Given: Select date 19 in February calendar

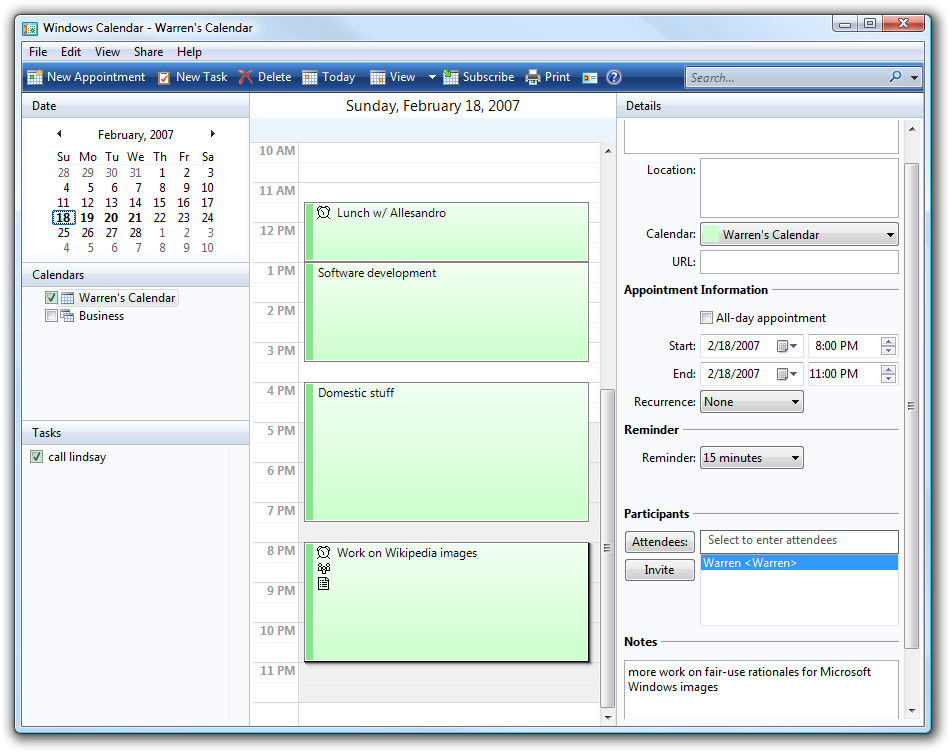Looking at the screenshot, I should tap(87, 218).
